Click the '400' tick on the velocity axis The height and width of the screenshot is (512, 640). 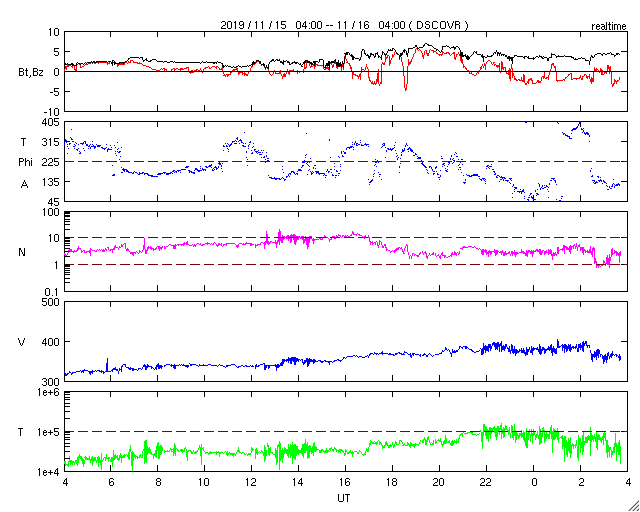point(52,342)
